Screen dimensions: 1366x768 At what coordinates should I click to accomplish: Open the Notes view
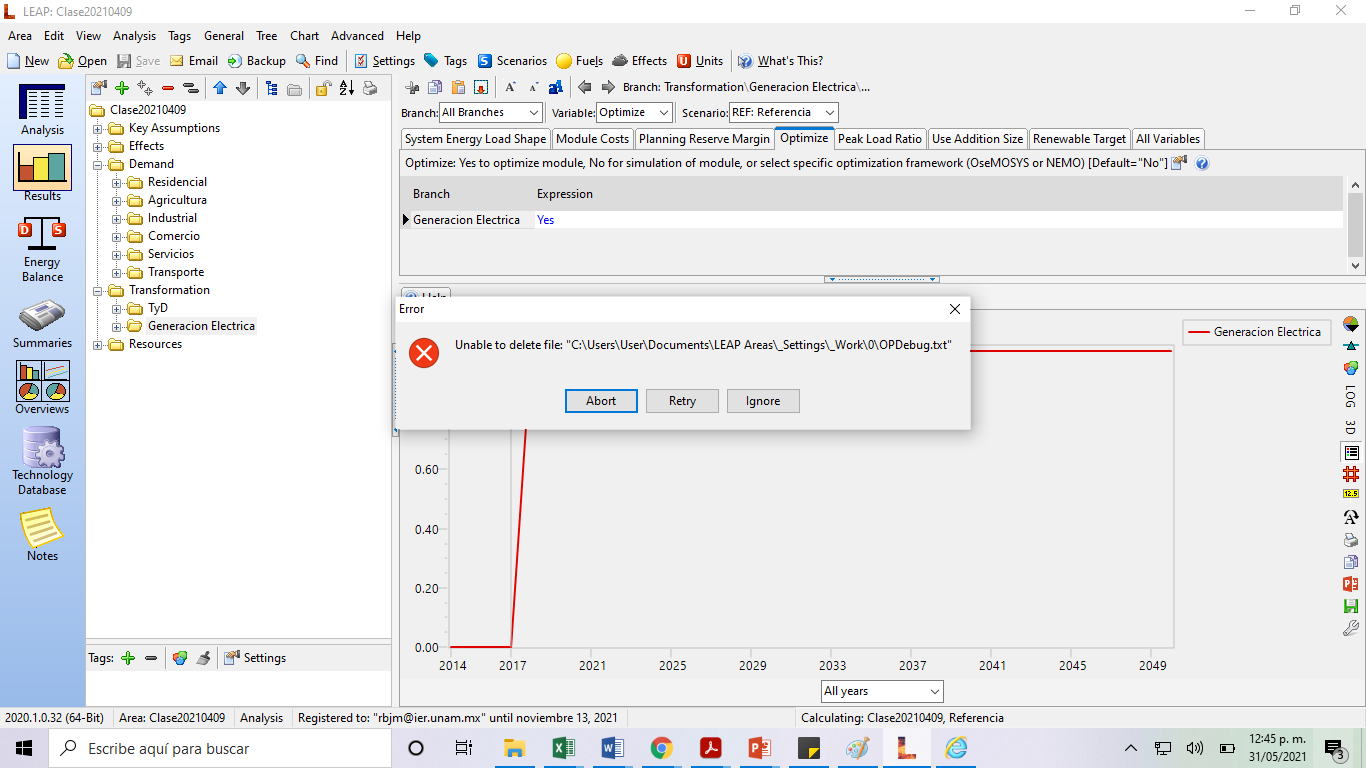point(42,535)
